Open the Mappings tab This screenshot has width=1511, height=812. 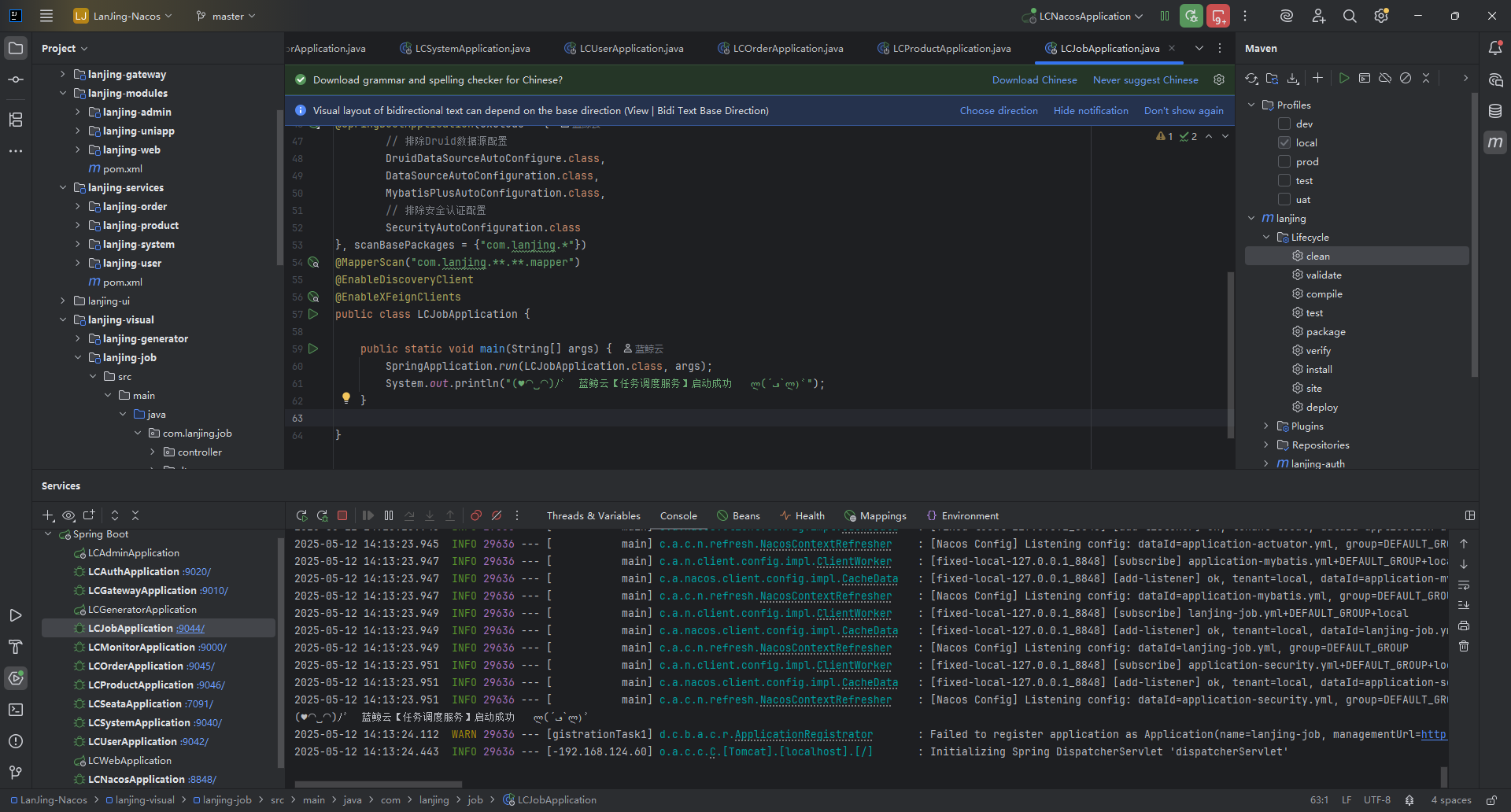(x=876, y=515)
